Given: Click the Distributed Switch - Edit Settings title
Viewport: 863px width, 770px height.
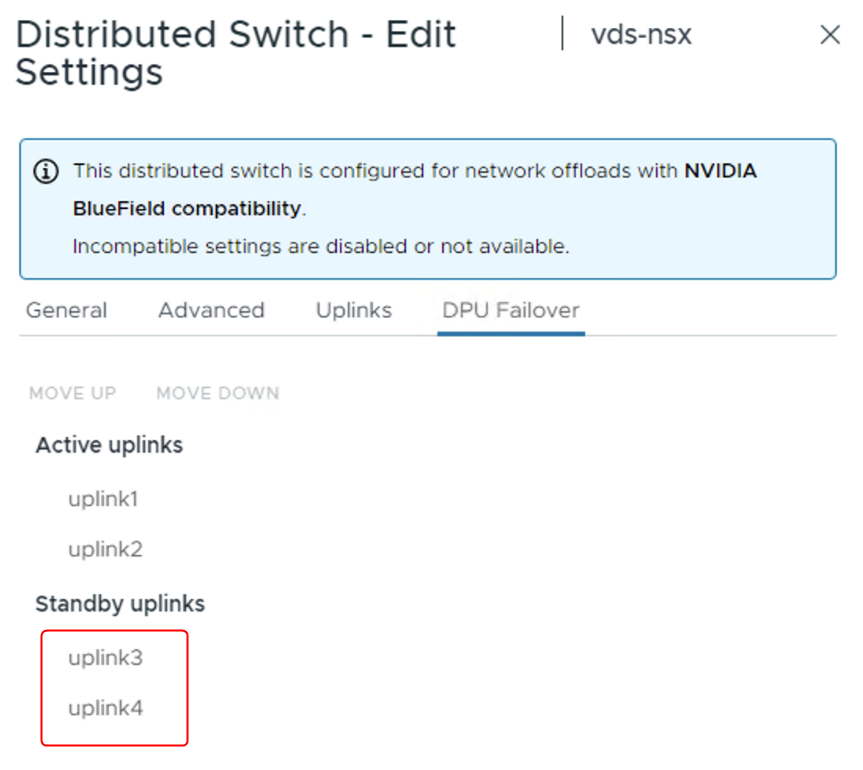Looking at the screenshot, I should point(236,53).
